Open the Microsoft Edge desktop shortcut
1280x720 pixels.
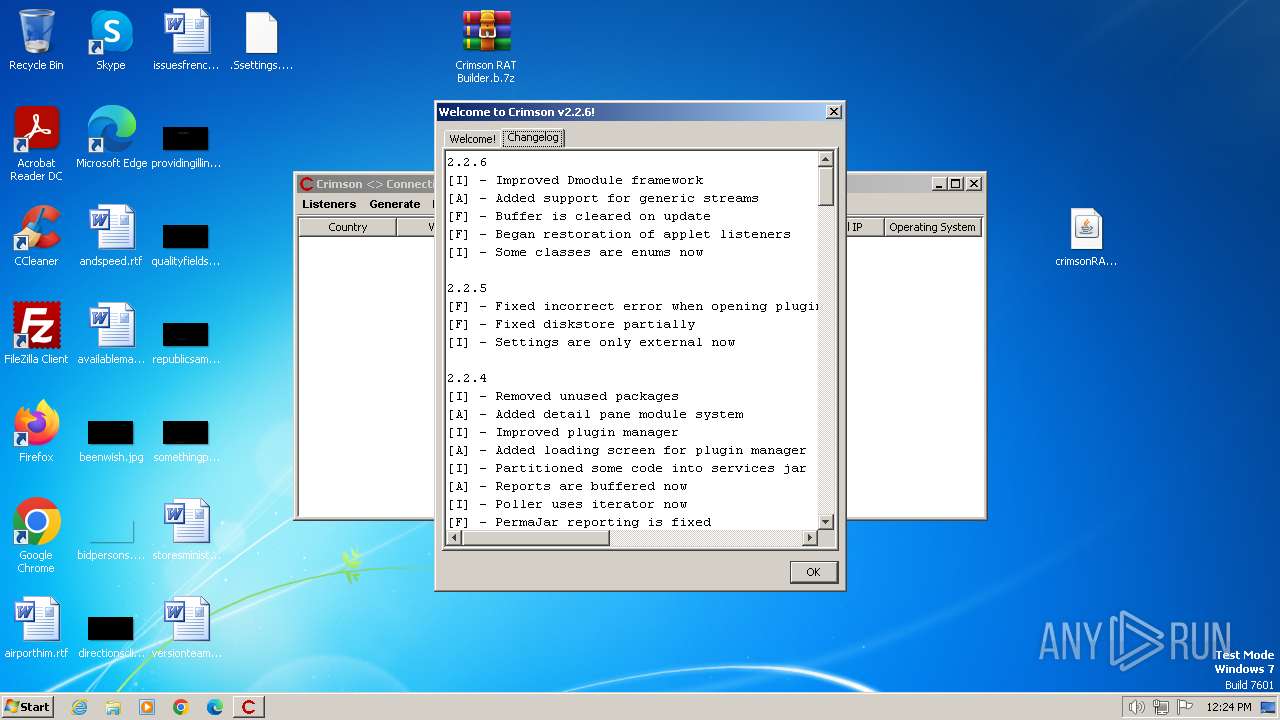tap(111, 138)
